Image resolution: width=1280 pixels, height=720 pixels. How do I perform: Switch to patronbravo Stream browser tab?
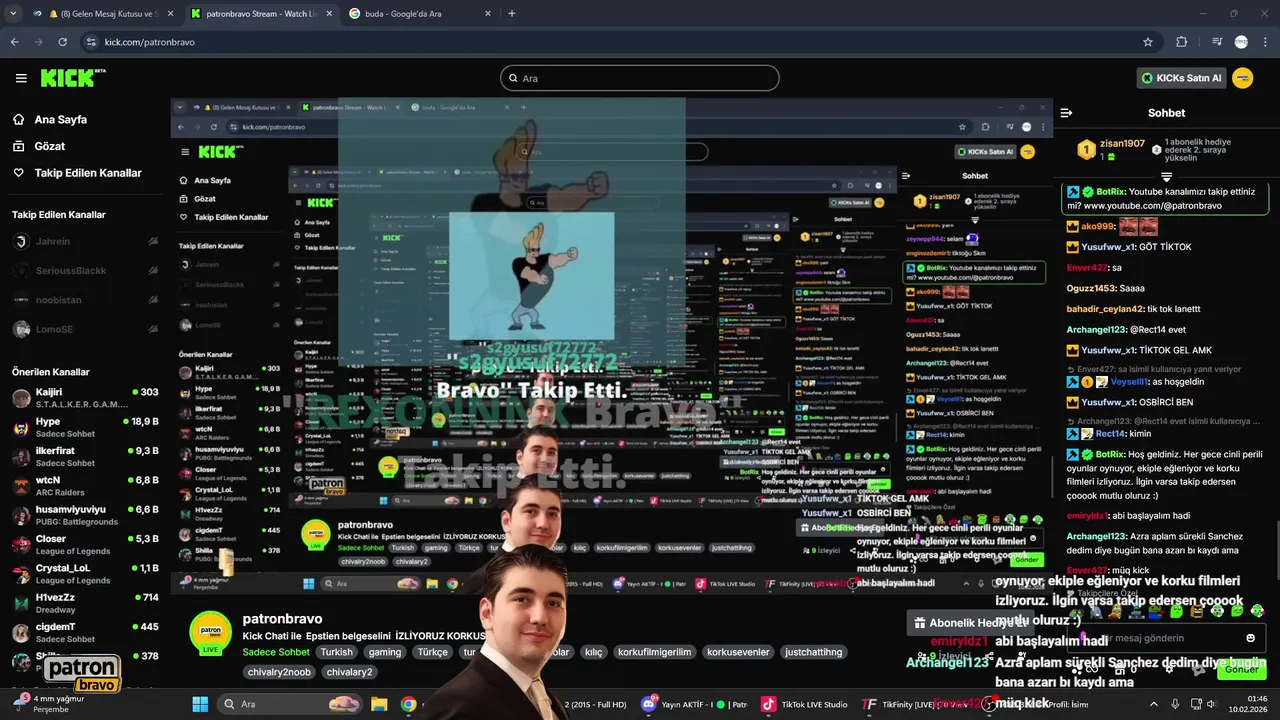263,14
